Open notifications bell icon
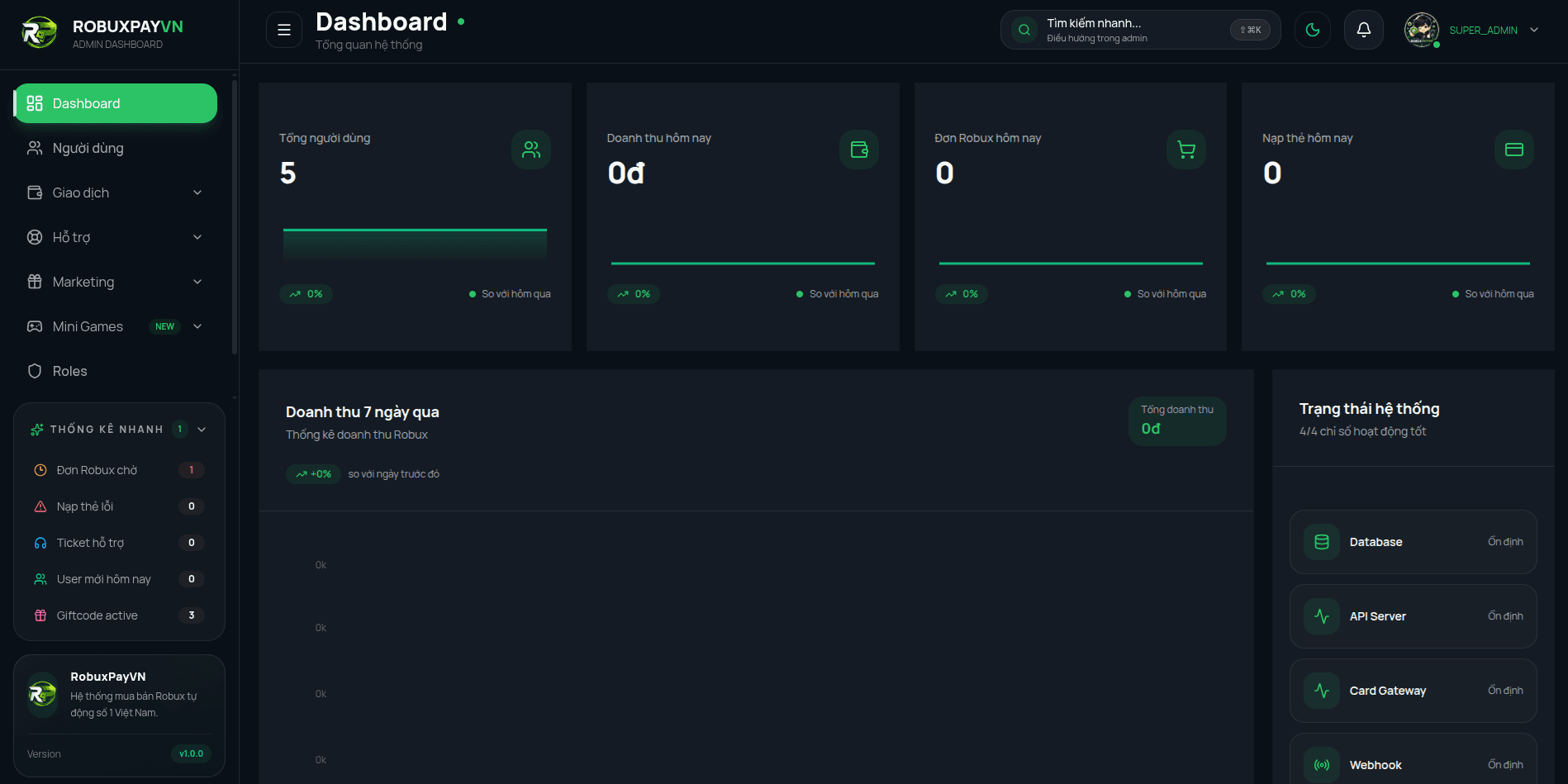 click(x=1363, y=30)
